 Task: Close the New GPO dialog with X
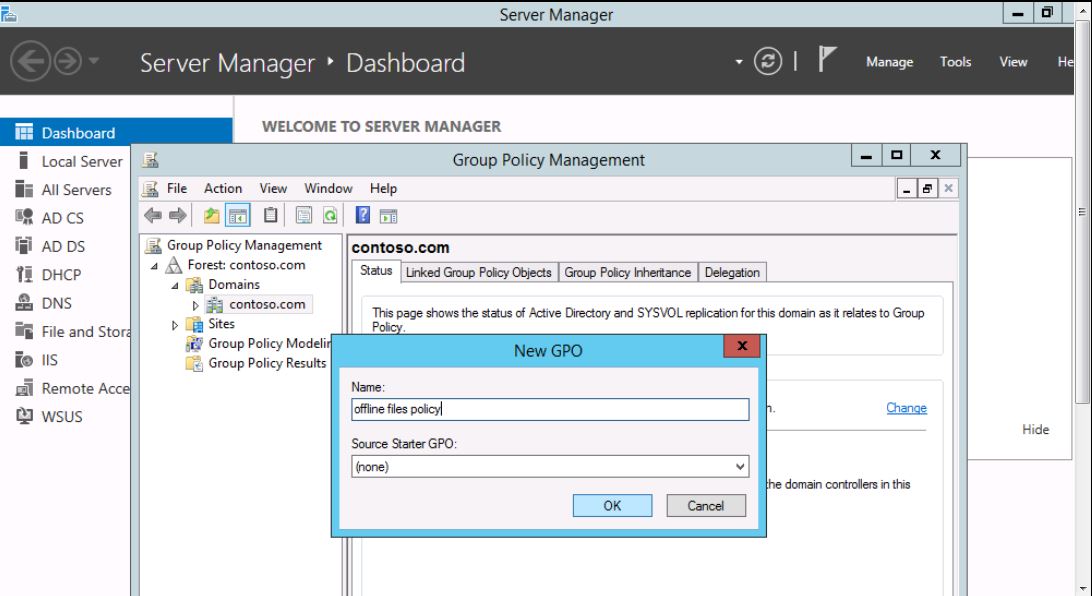(x=742, y=345)
